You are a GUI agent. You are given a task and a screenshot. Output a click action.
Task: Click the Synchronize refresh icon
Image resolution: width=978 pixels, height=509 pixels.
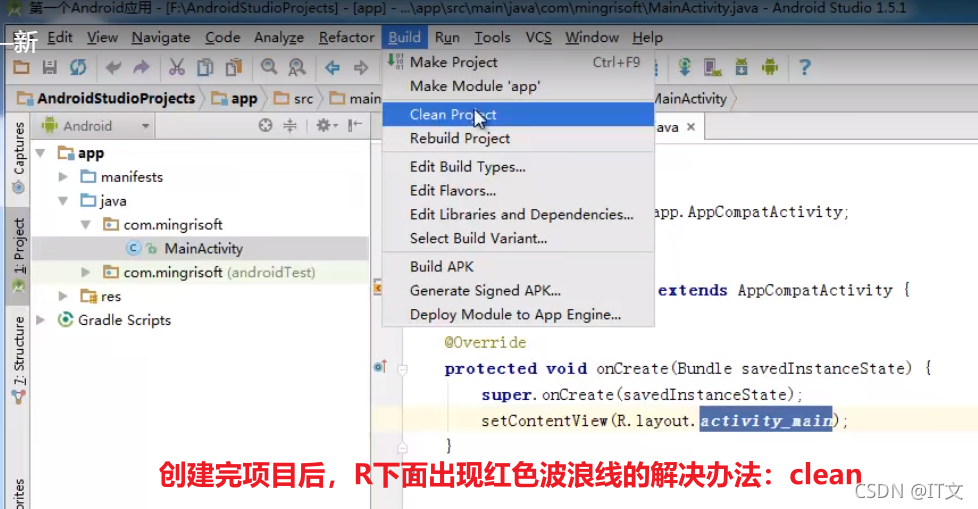click(78, 67)
